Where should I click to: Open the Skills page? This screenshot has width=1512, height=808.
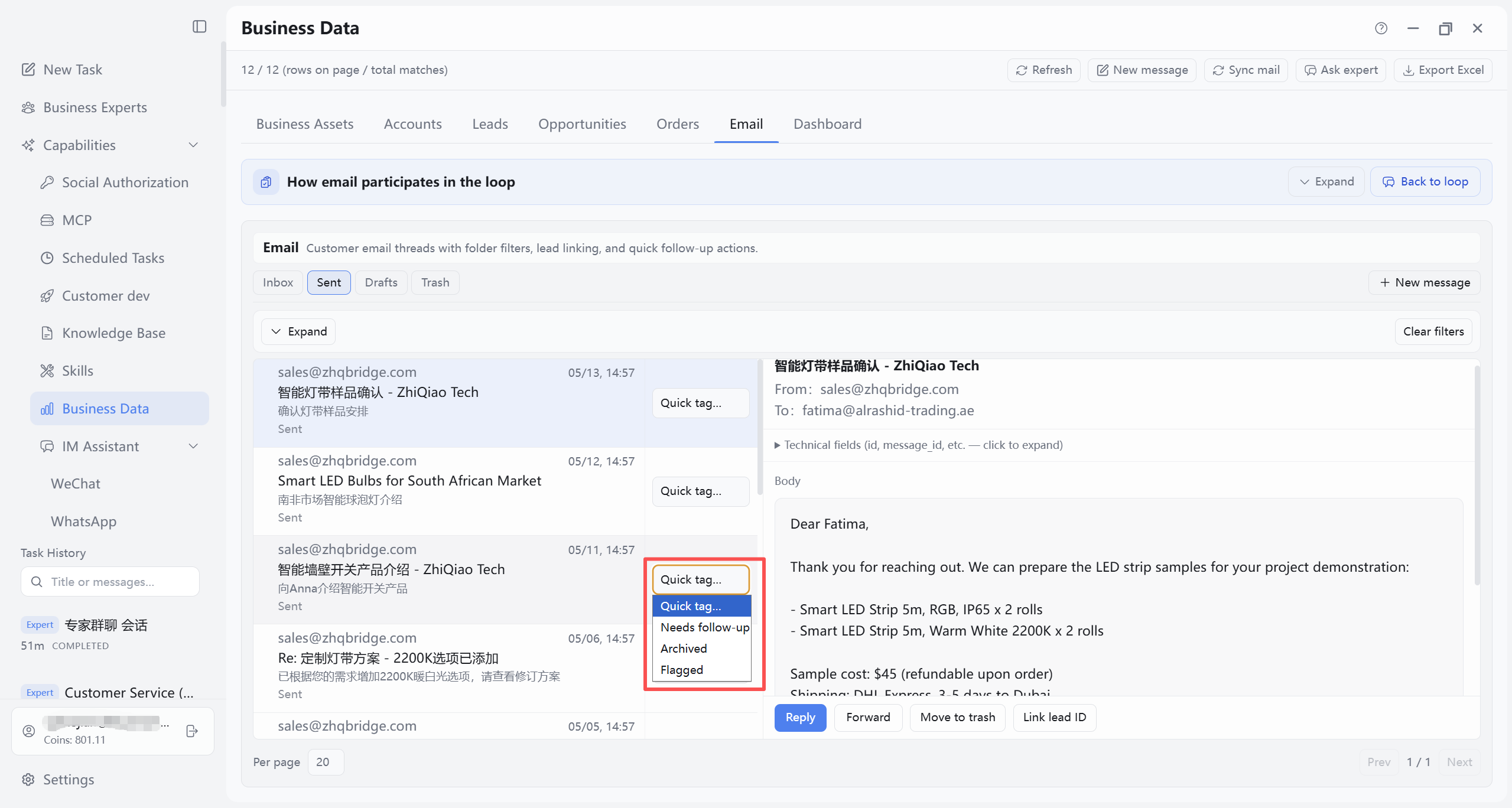pos(66,371)
